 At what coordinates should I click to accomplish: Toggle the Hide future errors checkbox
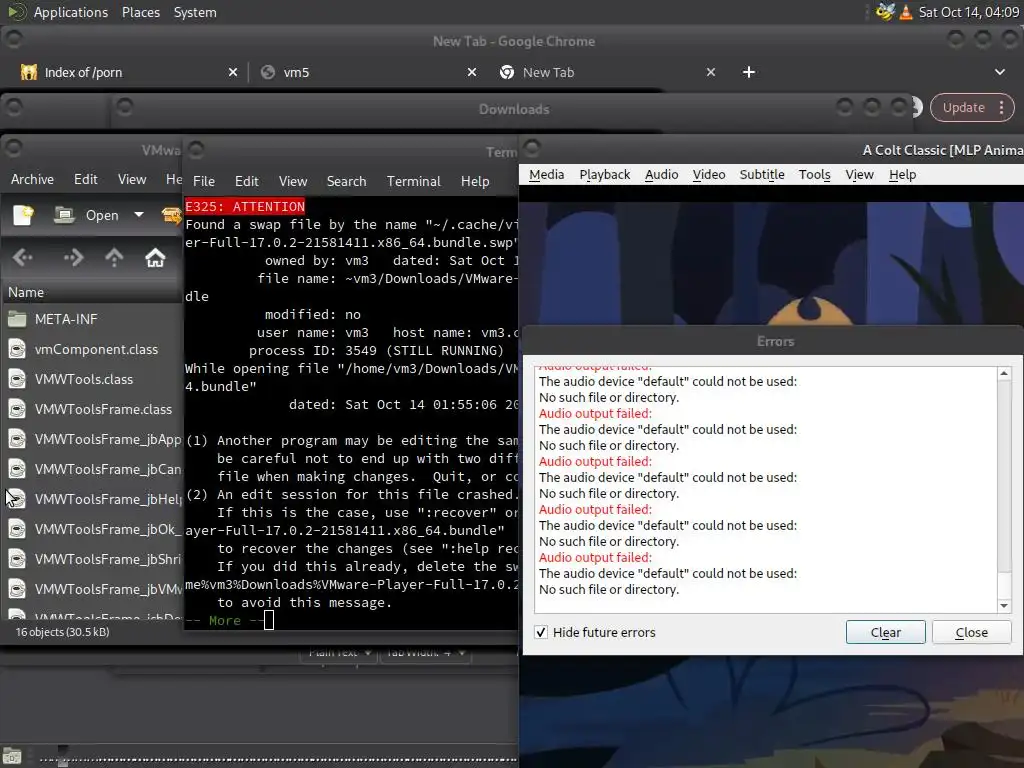(541, 632)
